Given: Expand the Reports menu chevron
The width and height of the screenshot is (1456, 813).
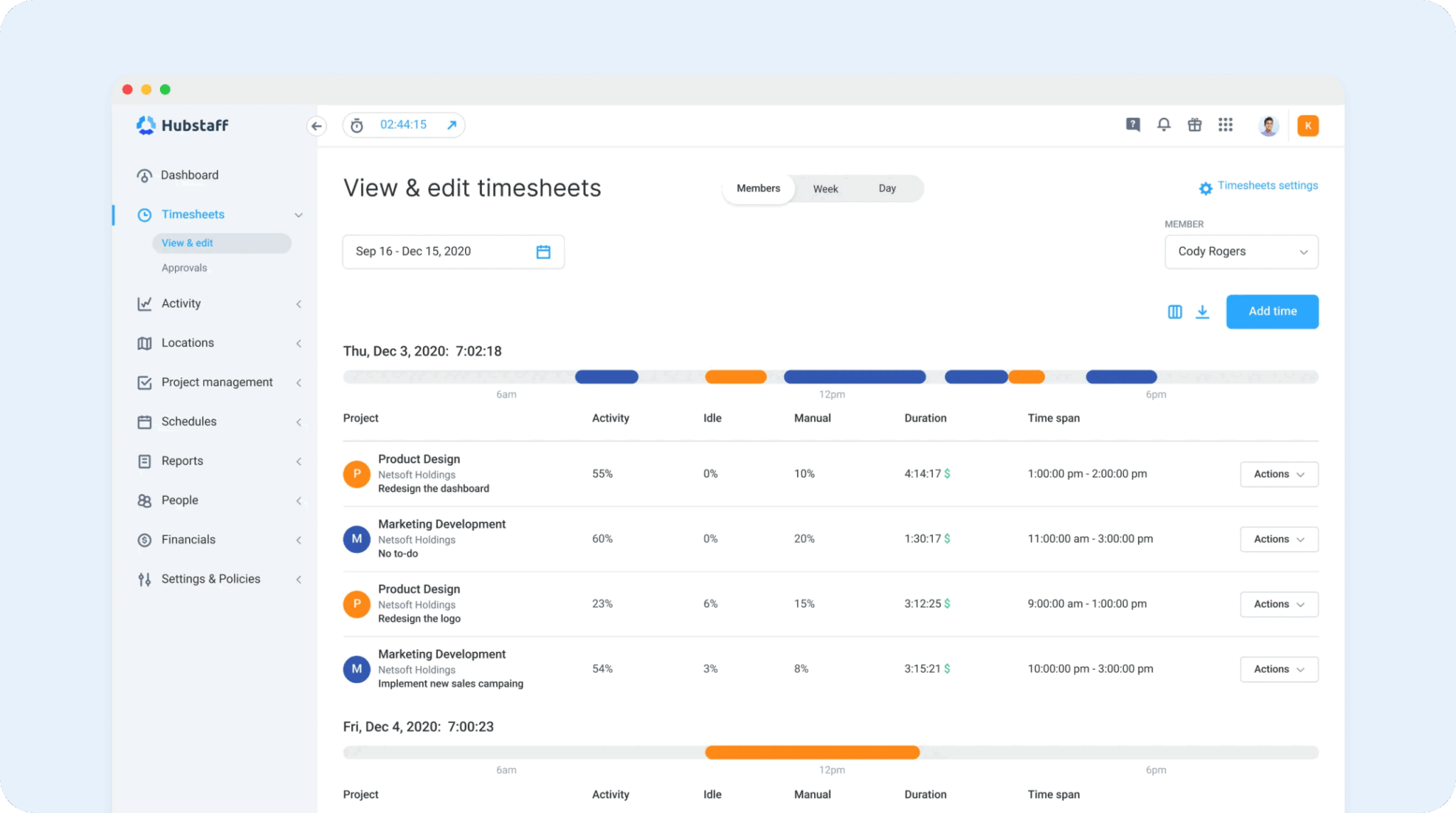Looking at the screenshot, I should coord(299,461).
